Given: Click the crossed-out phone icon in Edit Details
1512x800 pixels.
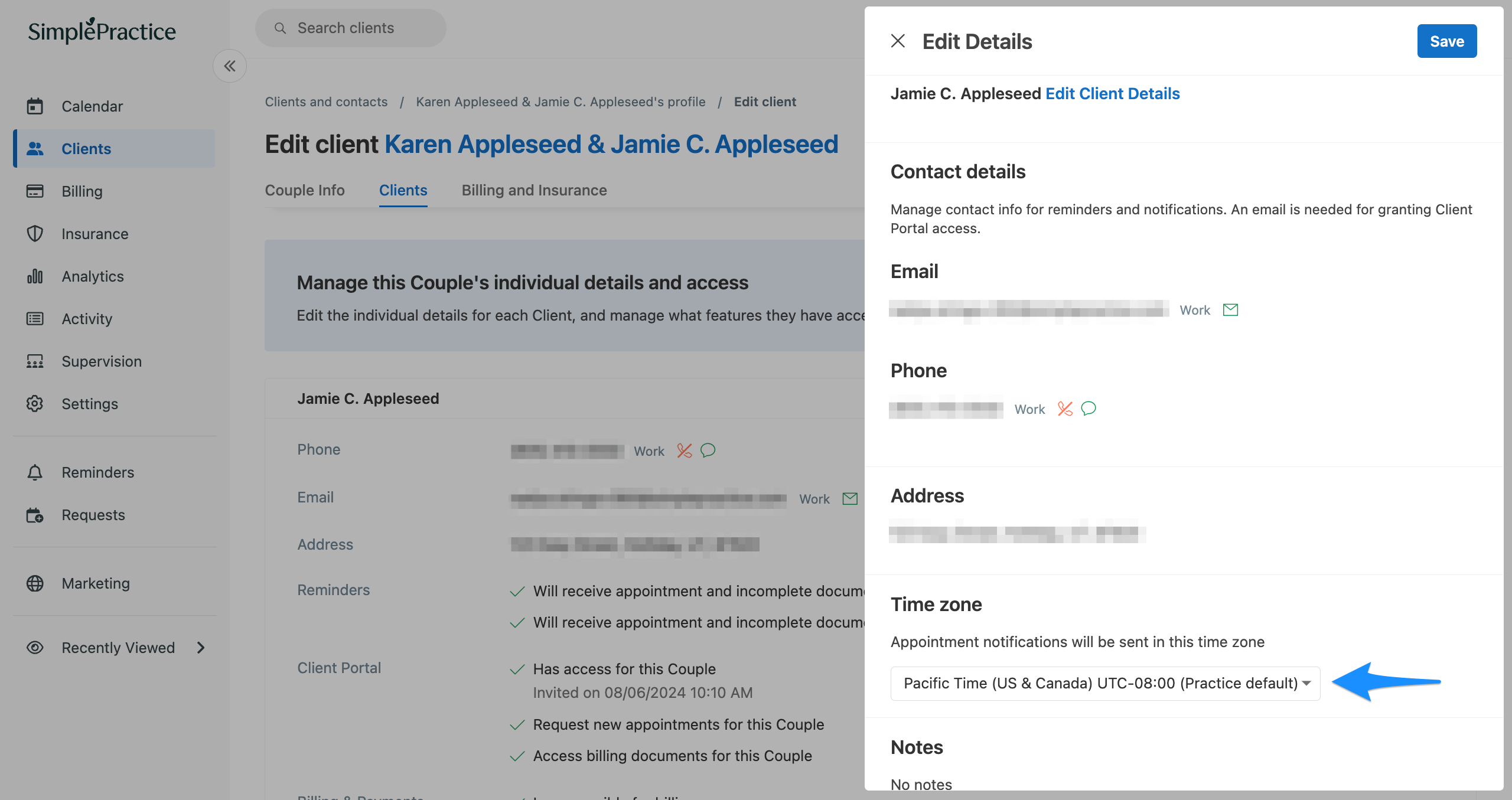Looking at the screenshot, I should point(1065,409).
